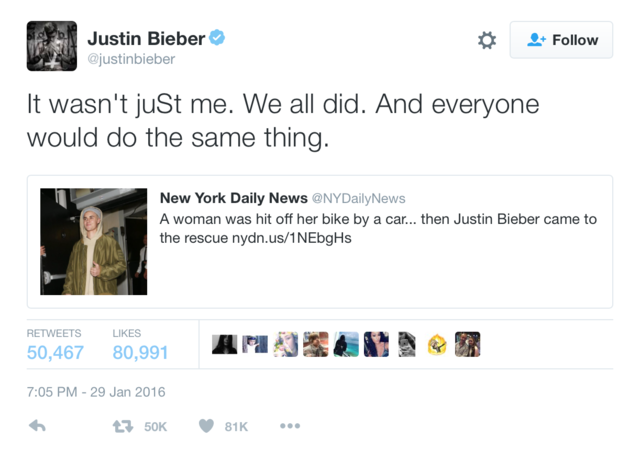Click the Justin Bieber display name

[x=146, y=38]
